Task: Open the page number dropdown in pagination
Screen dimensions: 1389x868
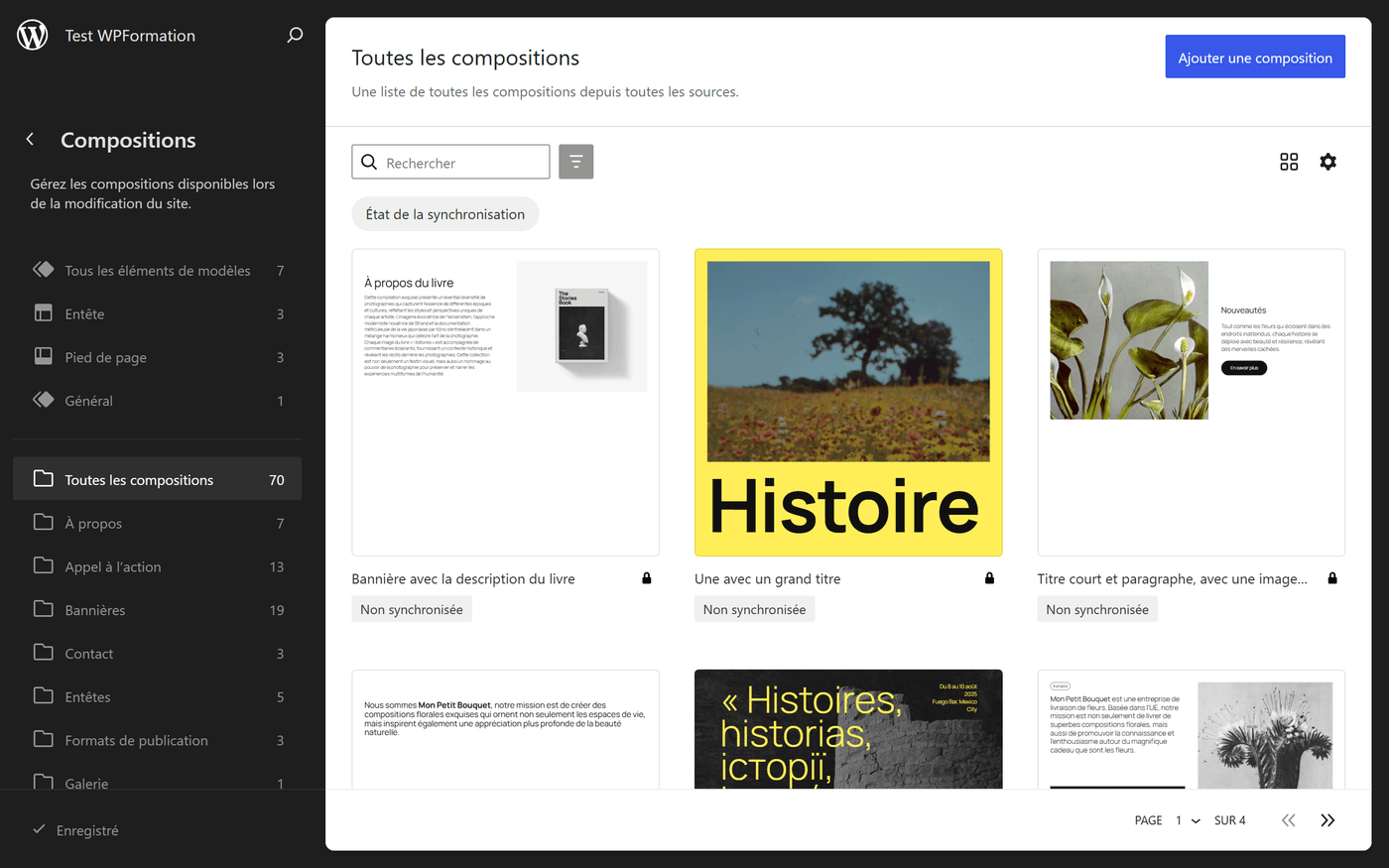Action: pyautogui.click(x=1188, y=819)
